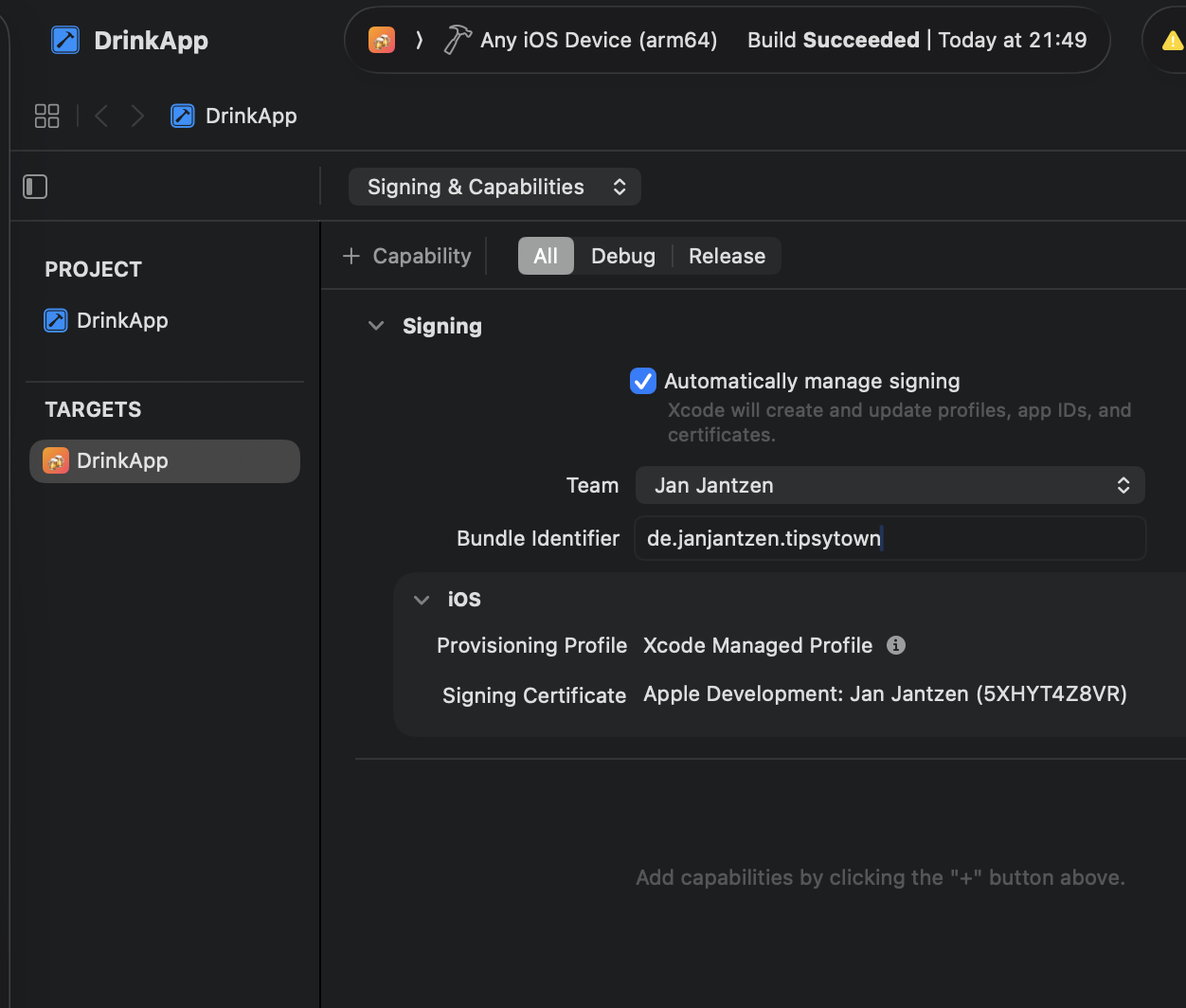The image size is (1186, 1008).
Task: Click the yellow warning triangle icon
Action: [x=1173, y=41]
